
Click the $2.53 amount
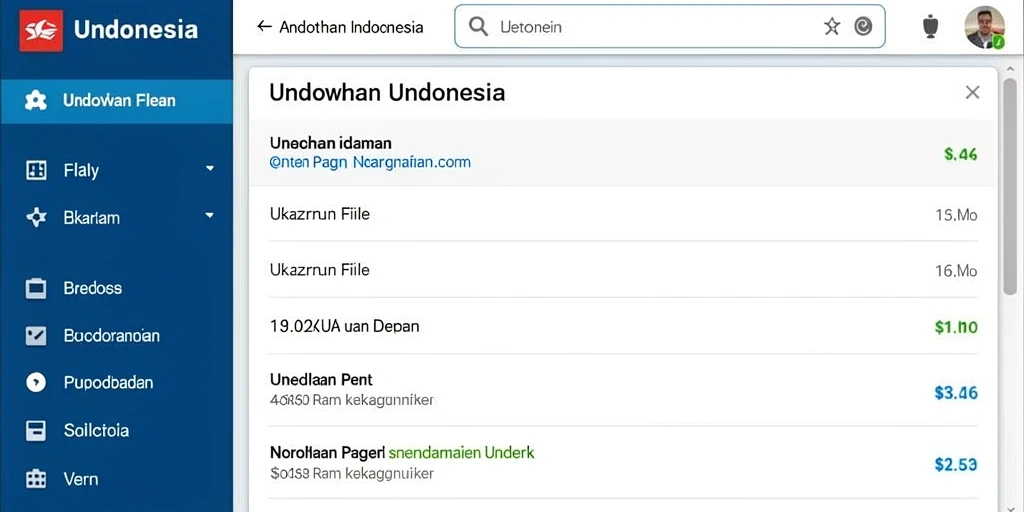tap(956, 464)
